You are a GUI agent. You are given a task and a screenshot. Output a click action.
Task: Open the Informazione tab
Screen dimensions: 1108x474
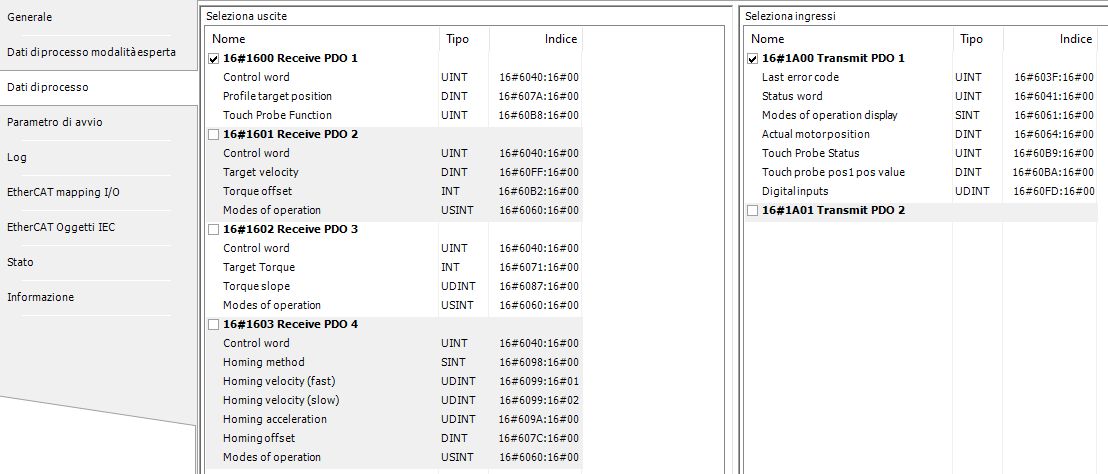(x=40, y=297)
